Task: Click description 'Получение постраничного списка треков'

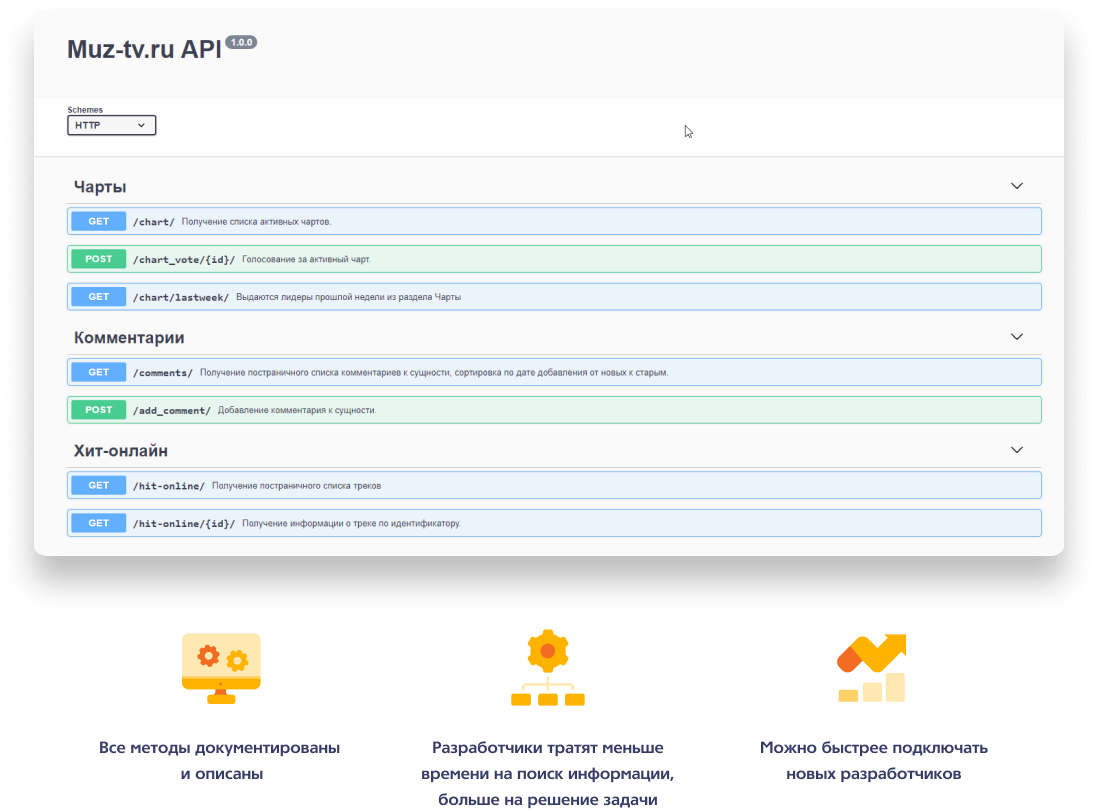Action: tap(296, 486)
